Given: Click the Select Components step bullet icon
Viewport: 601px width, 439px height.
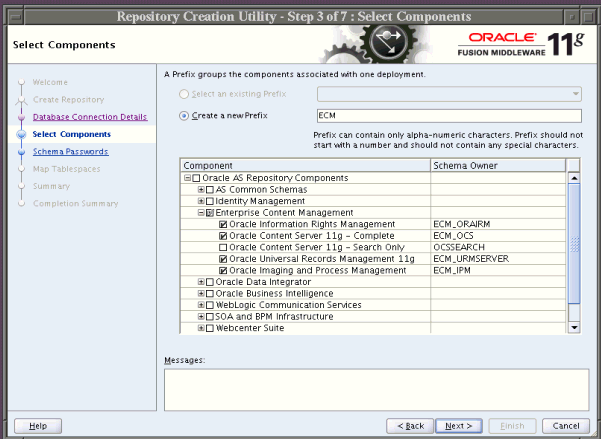Looking at the screenshot, I should [21, 134].
